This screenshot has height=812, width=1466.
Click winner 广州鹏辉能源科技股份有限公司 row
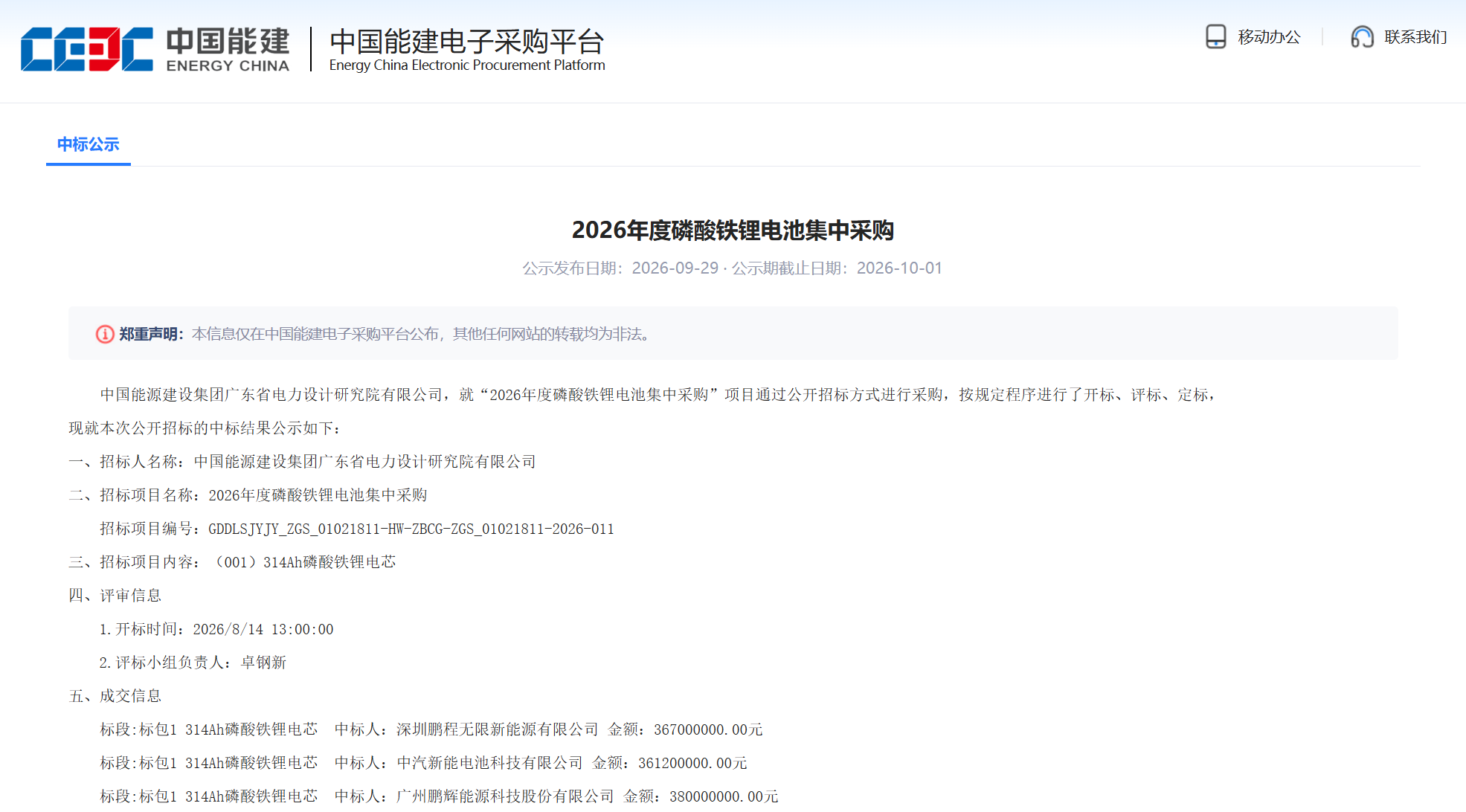440,796
